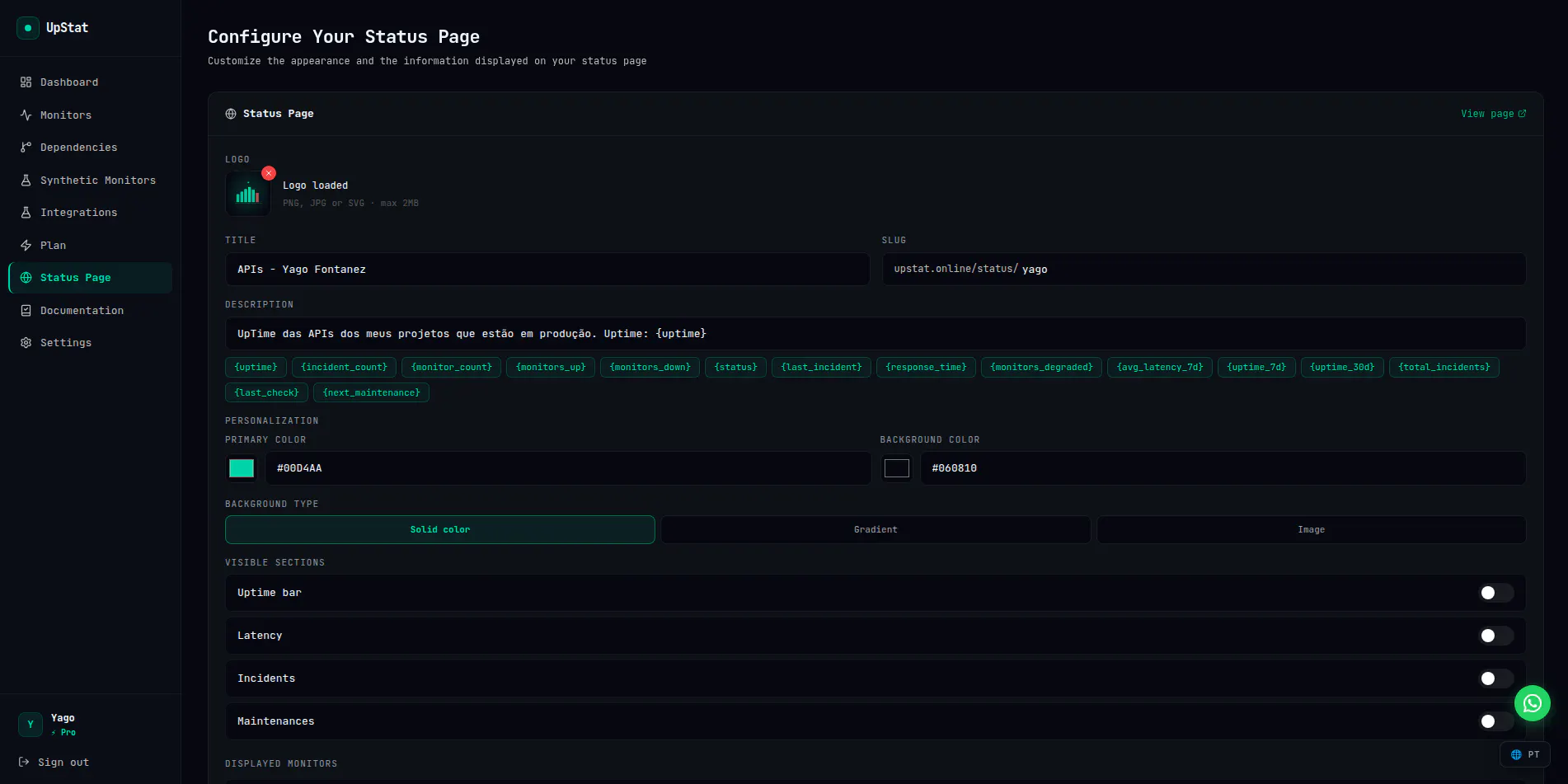The height and width of the screenshot is (784, 1568).
Task: Edit the background color hex field
Action: tap(1223, 468)
